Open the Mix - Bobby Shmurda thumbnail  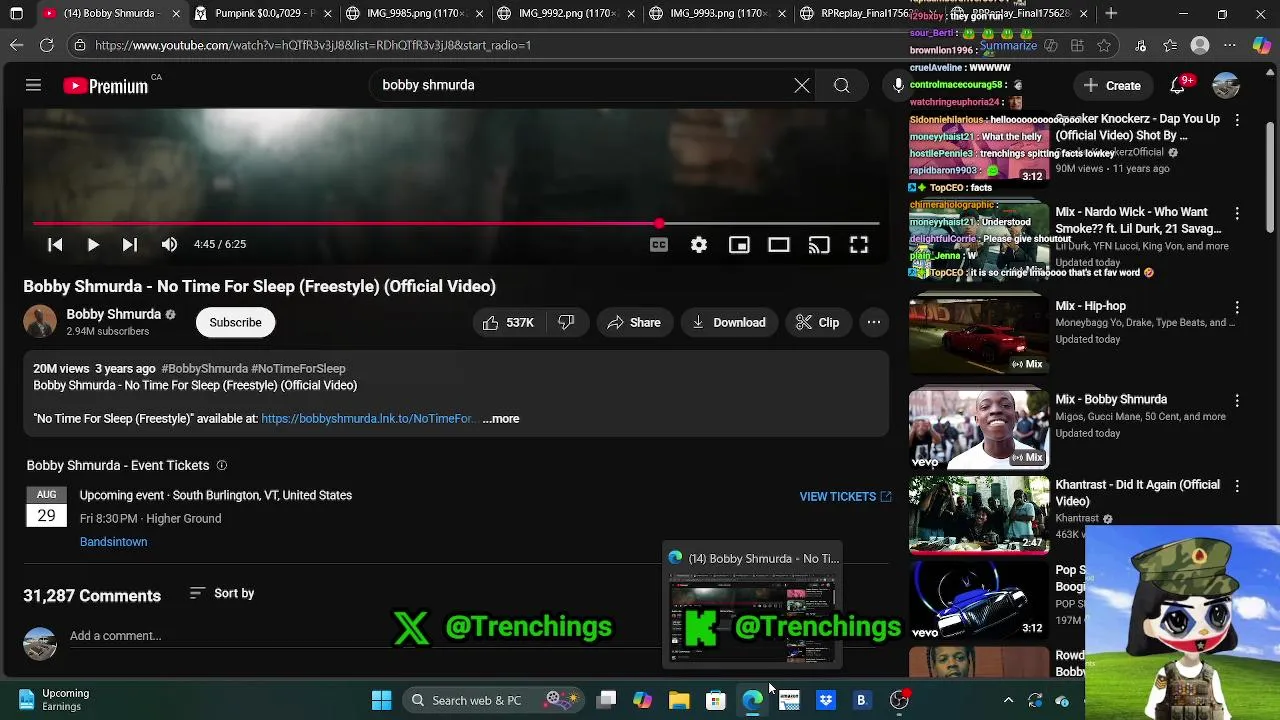979,429
